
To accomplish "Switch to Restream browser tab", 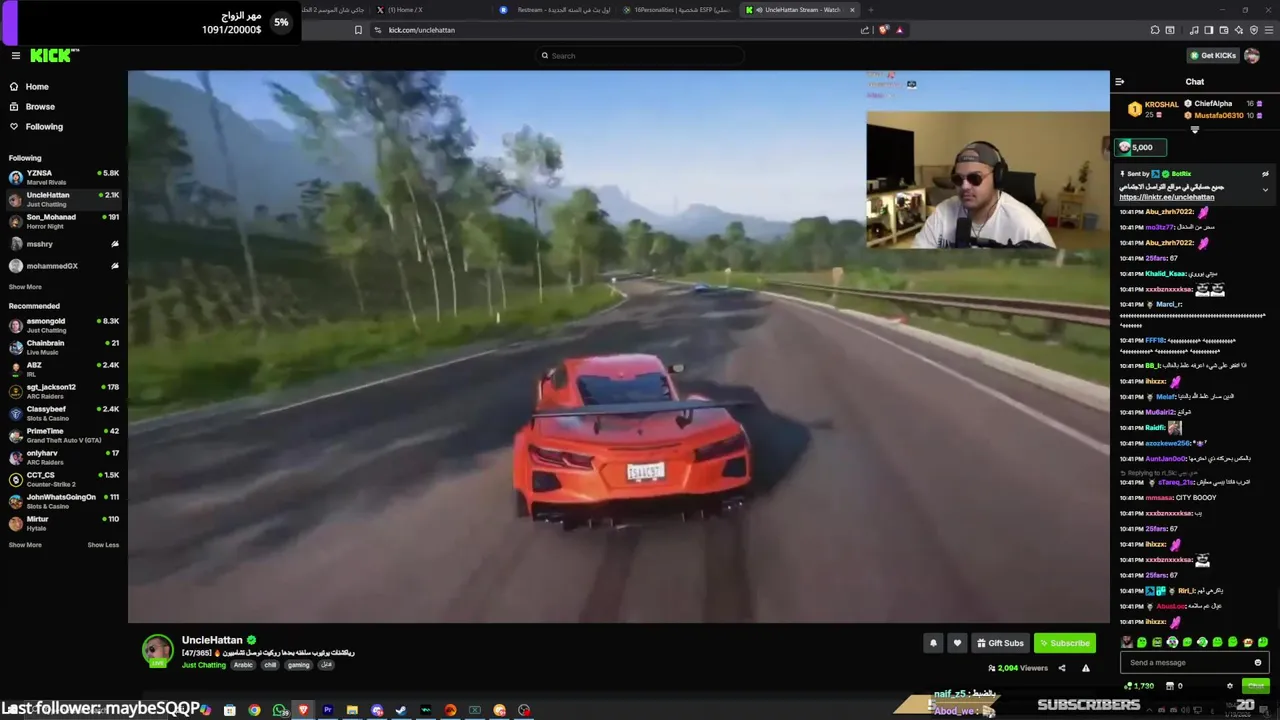I will 555,10.
